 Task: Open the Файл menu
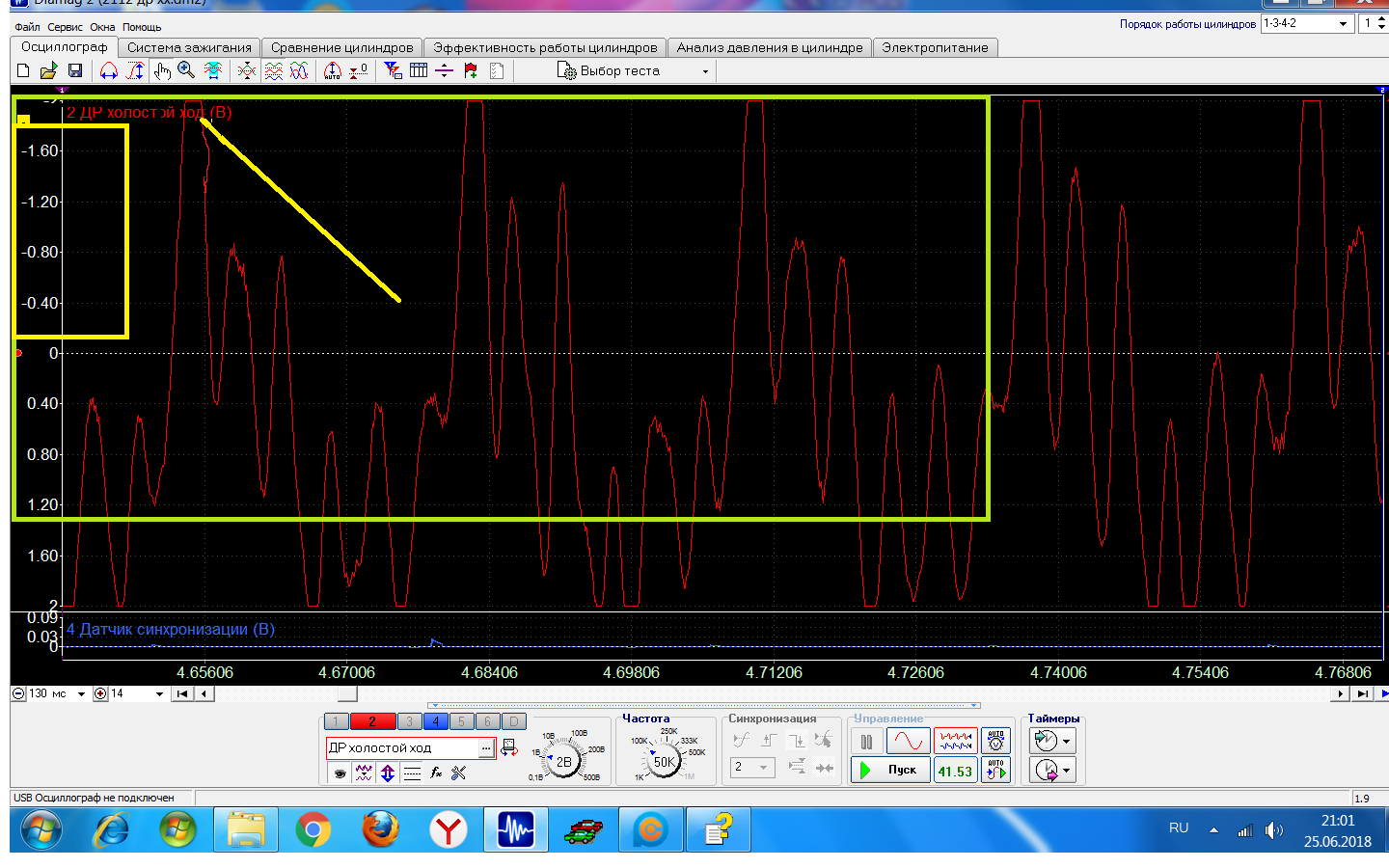coord(27,27)
